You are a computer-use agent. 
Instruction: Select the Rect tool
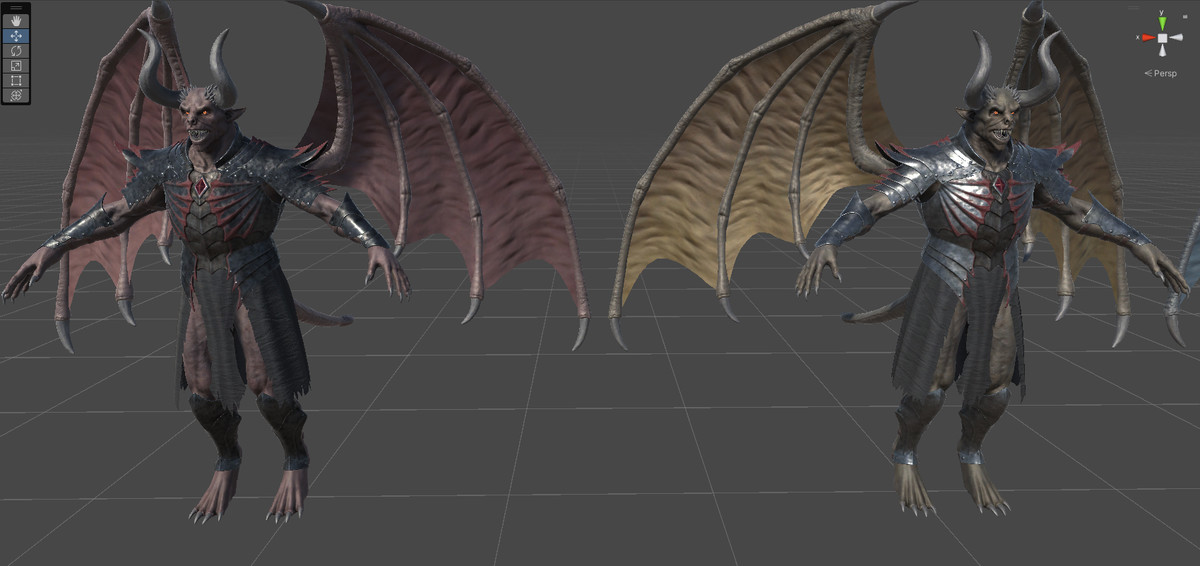pyautogui.click(x=16, y=80)
